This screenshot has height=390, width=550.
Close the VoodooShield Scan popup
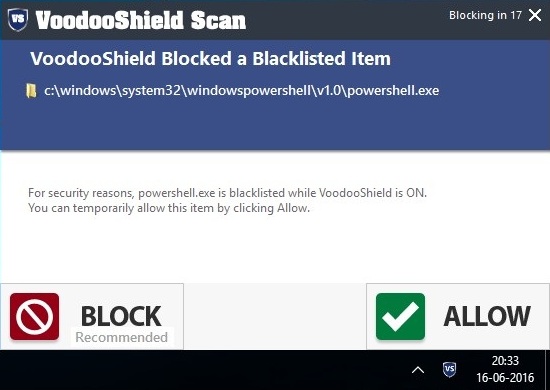point(535,15)
